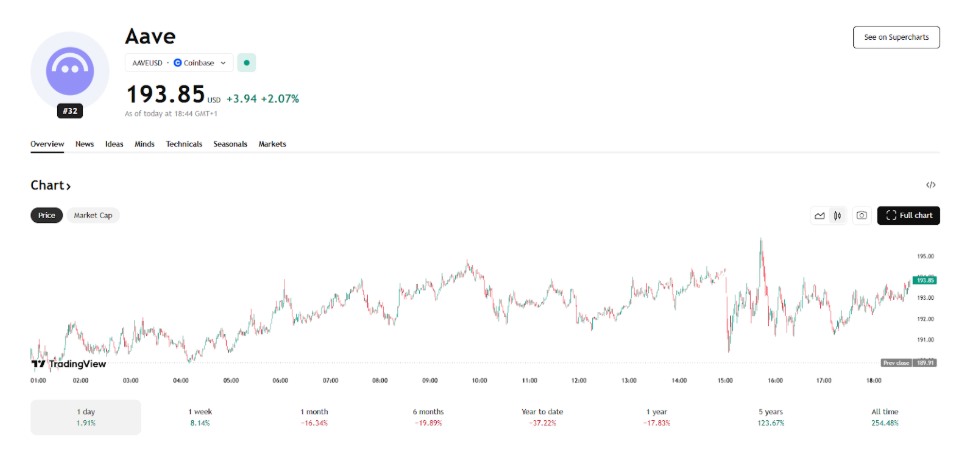
Task: Open the embed code icon
Action: pos(930,185)
